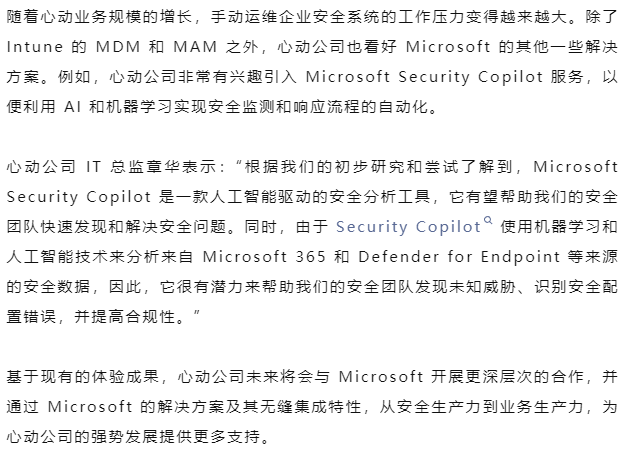The height and width of the screenshot is (452, 627).
Task: Open the blue Security Copilot hyperlink
Action: point(408,227)
